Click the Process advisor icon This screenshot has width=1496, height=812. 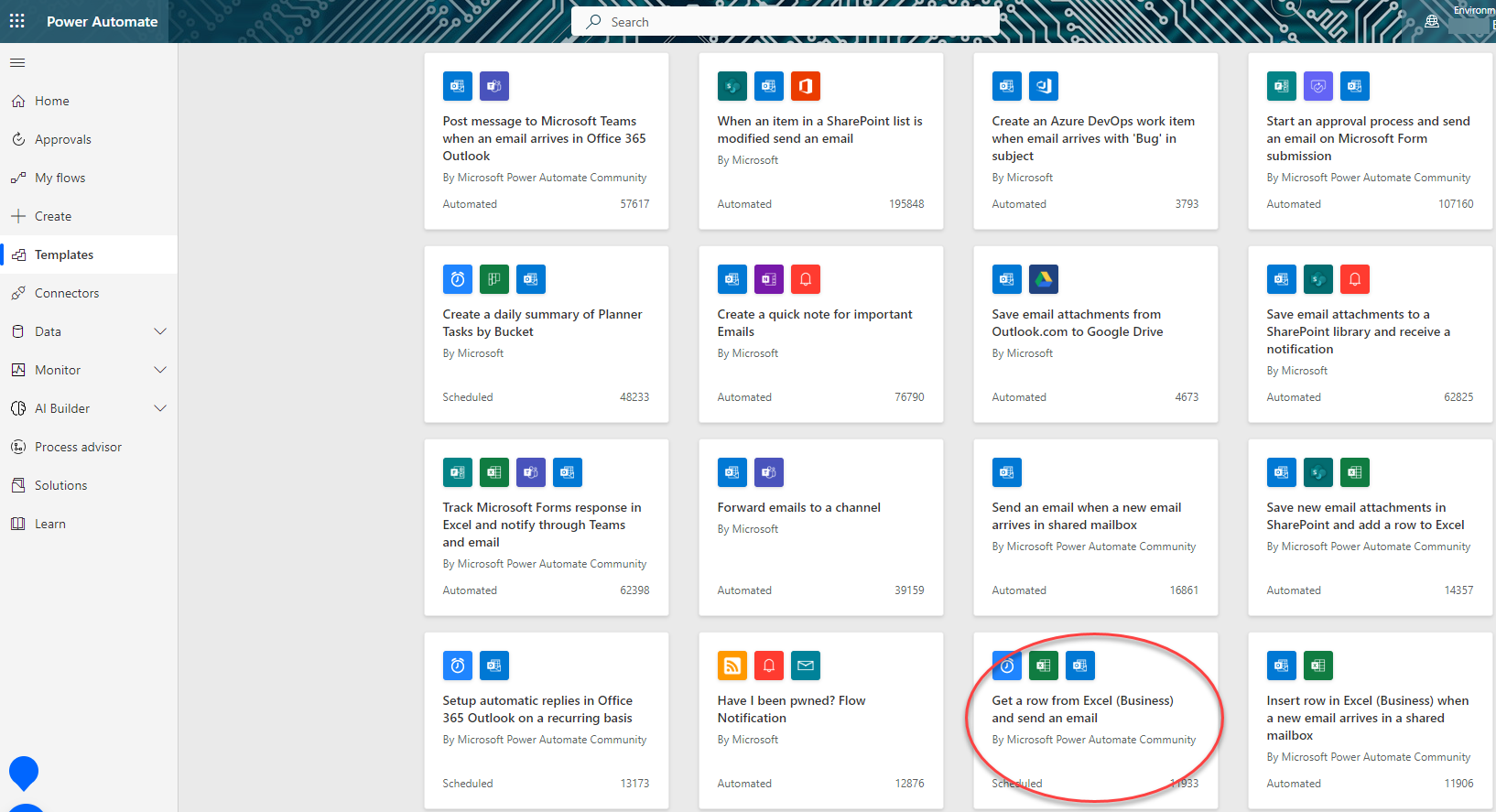[18, 448]
